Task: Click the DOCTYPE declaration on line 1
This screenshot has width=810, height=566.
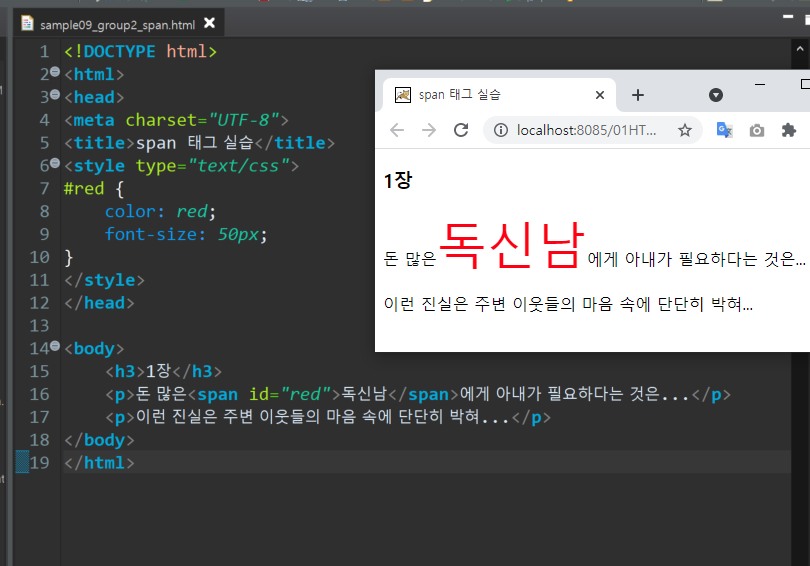Action: 140,52
